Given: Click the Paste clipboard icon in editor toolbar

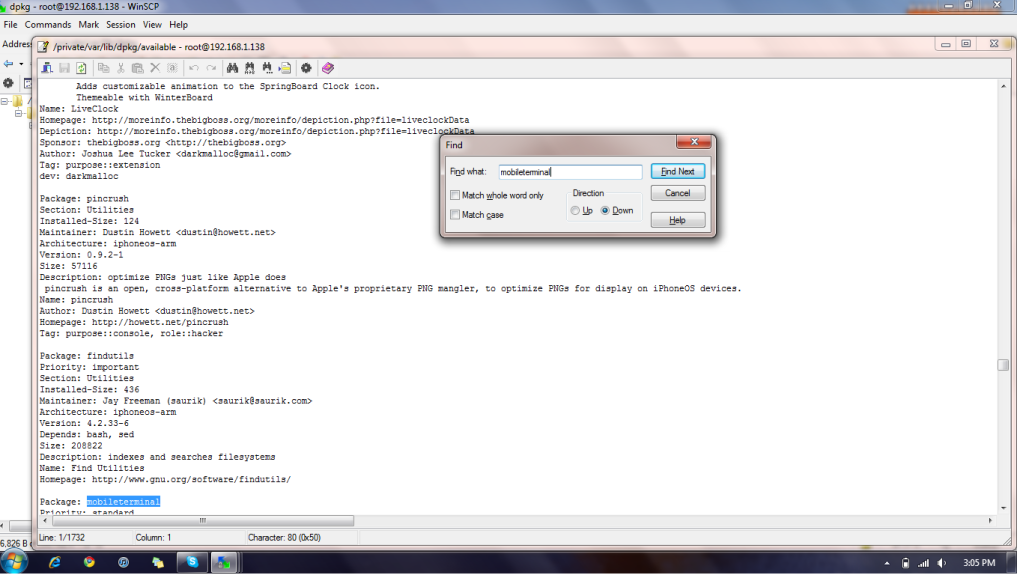Looking at the screenshot, I should (x=138, y=68).
